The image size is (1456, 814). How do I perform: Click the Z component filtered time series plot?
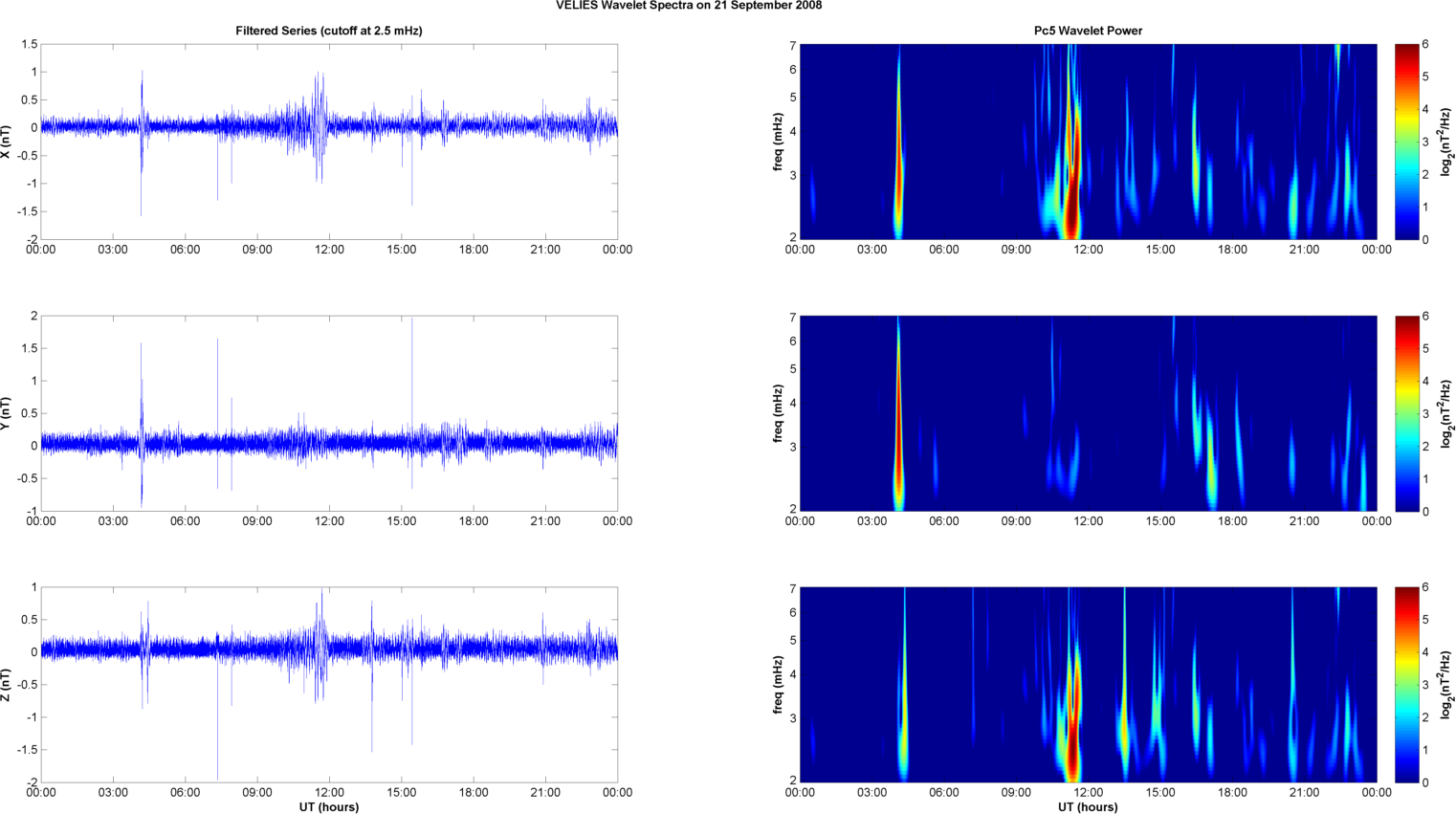point(329,685)
